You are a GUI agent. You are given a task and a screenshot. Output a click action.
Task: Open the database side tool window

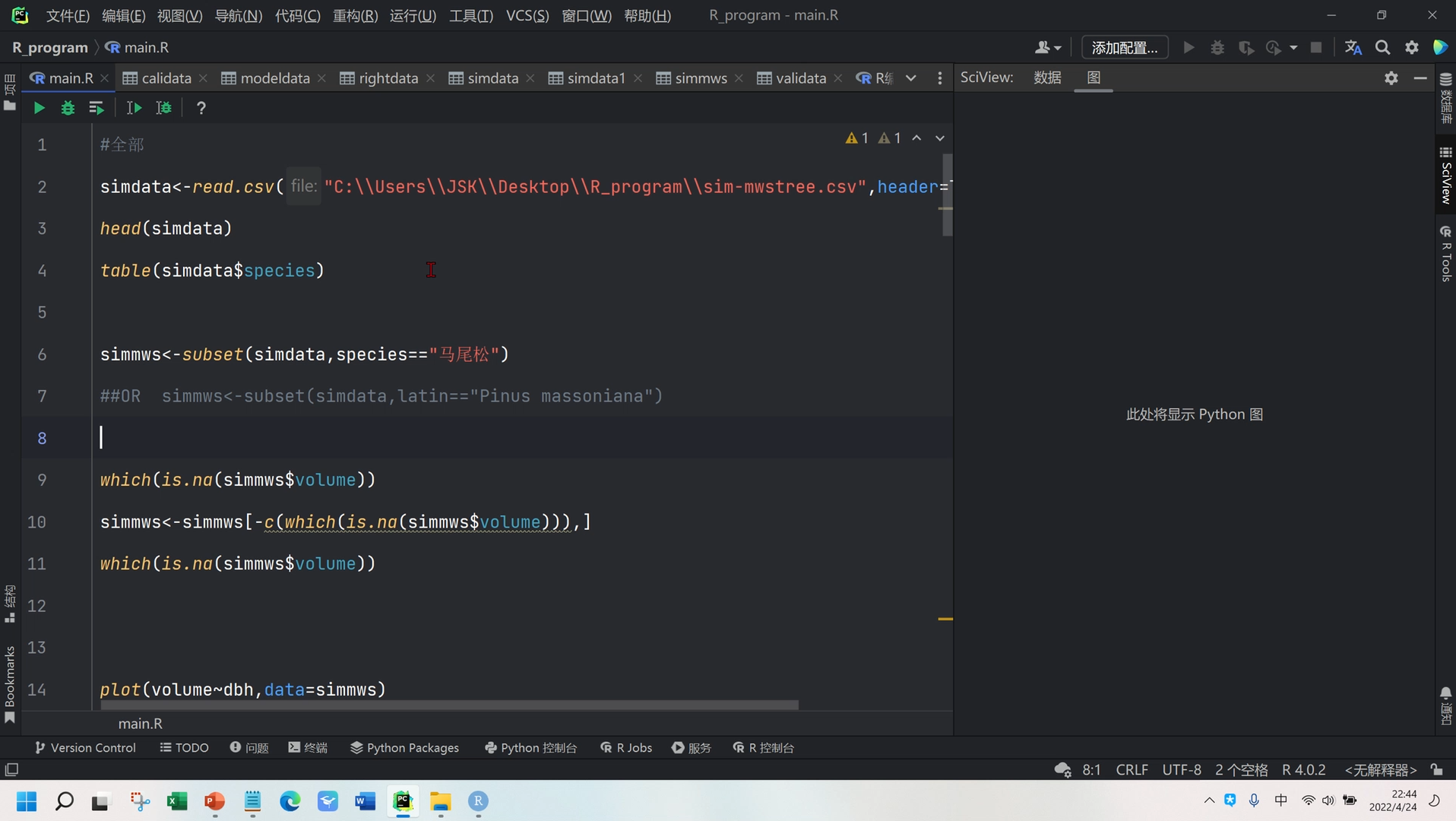1445,99
